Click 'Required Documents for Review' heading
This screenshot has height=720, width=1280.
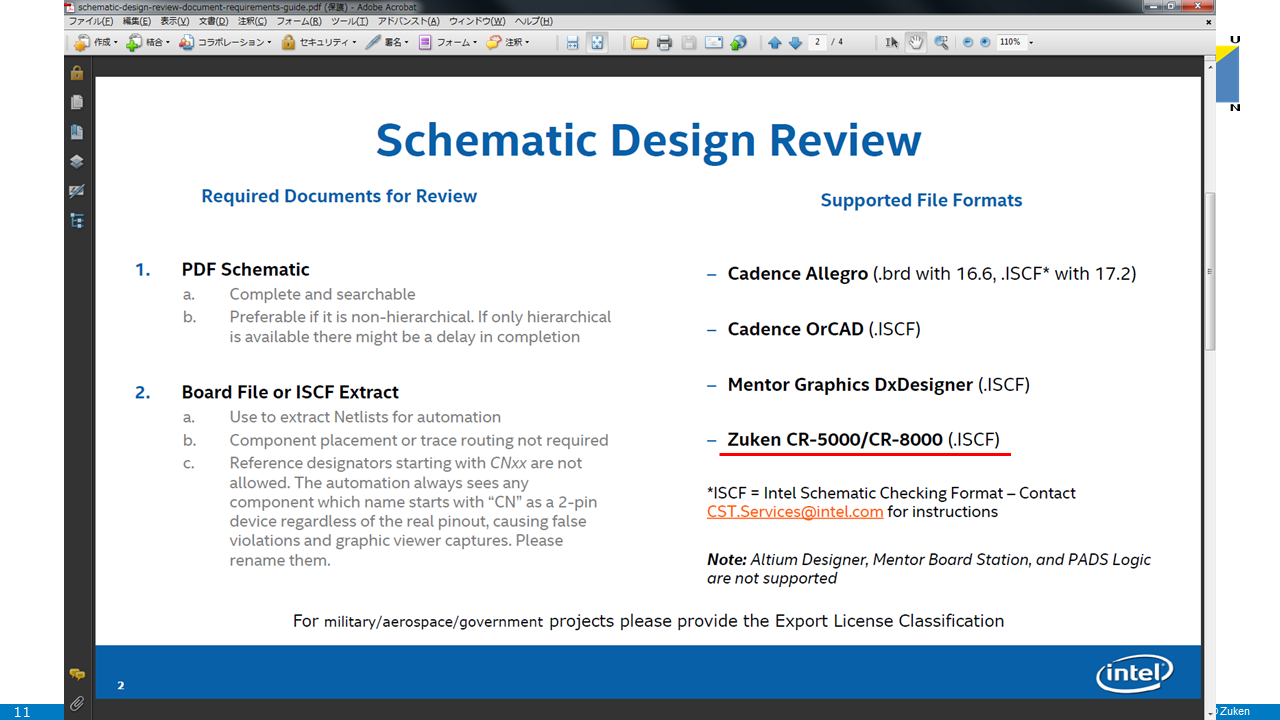[x=339, y=196]
